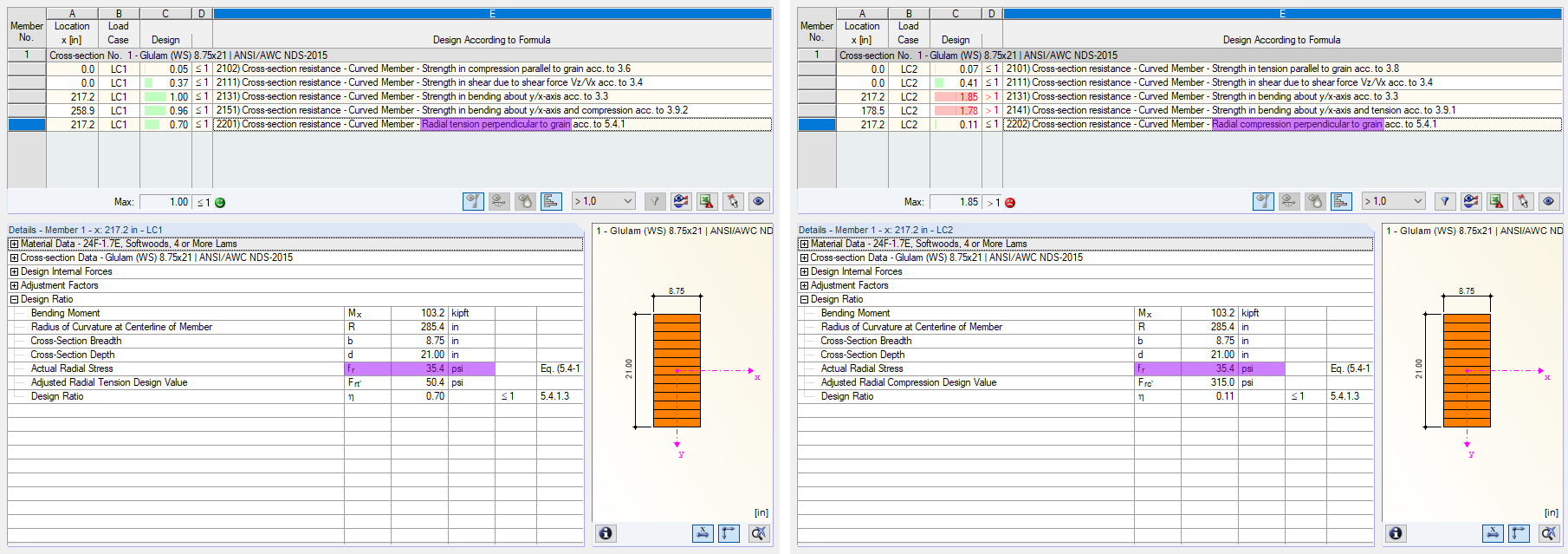This screenshot has height=554, width=1568.
Task: Select row 2202 Radial compression perpendicular to grain
Action: pyautogui.click(x=1180, y=124)
